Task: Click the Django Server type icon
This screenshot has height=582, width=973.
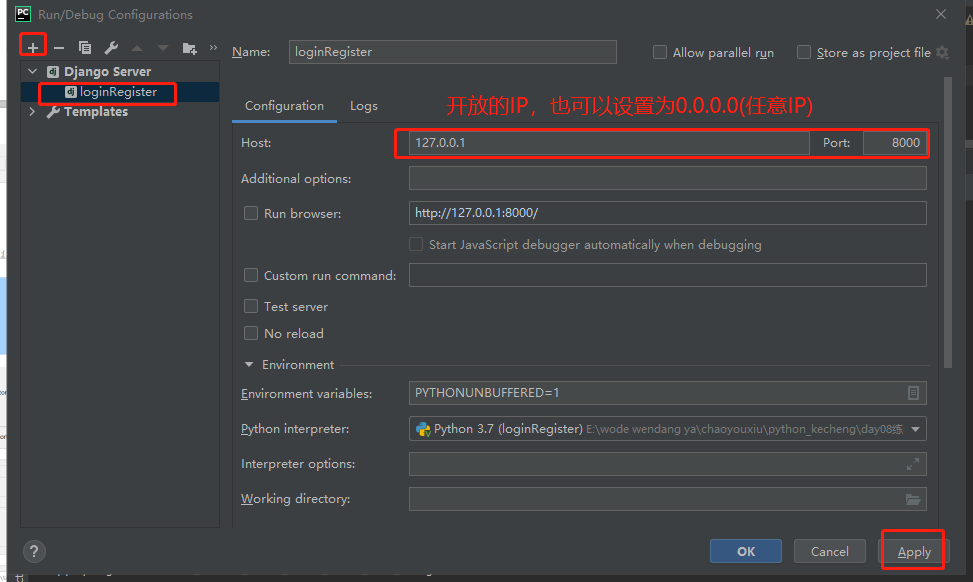Action: click(53, 71)
